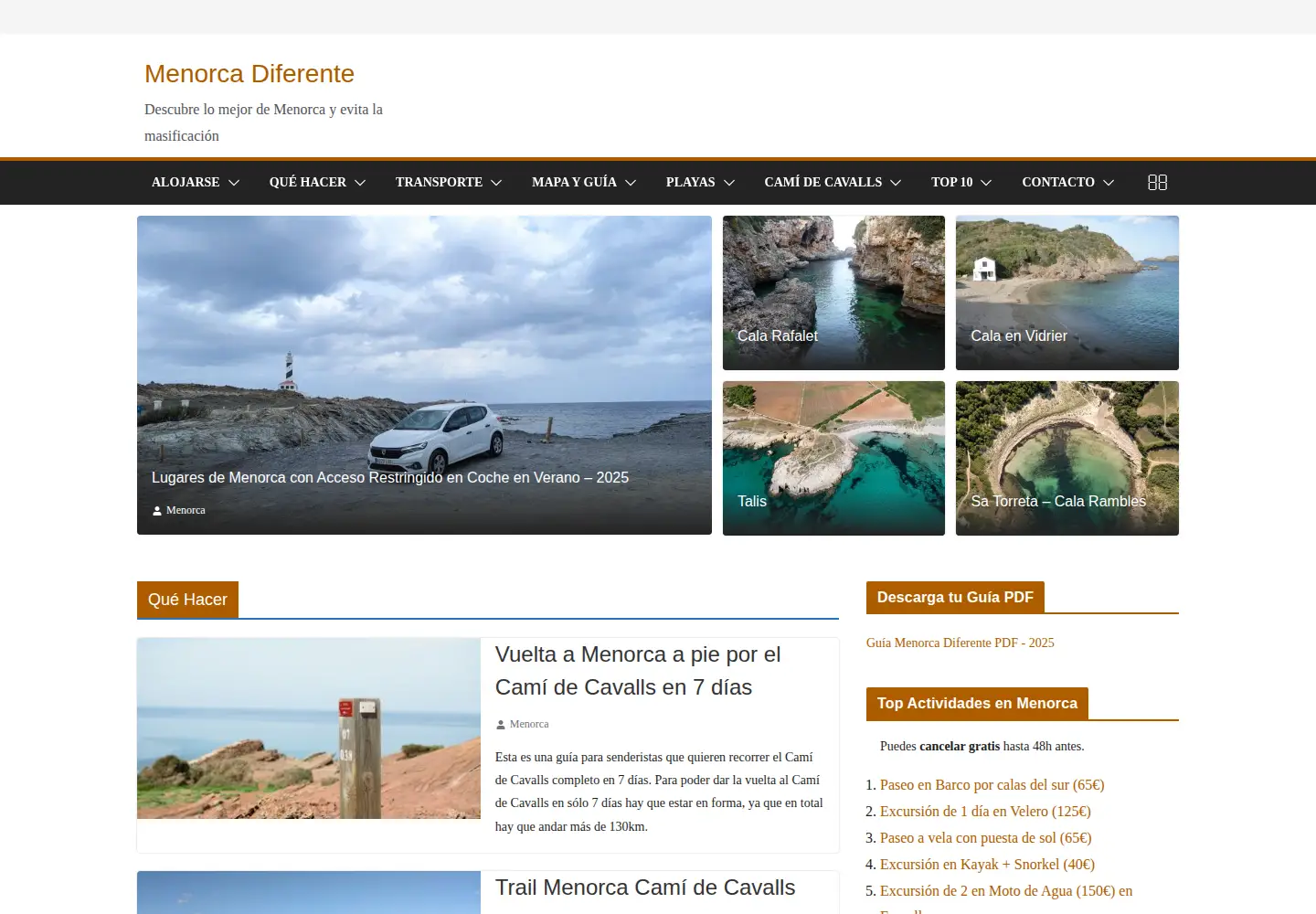Open Paseo a vela con puesta de sol link
The image size is (1316, 914).
[x=985, y=837]
